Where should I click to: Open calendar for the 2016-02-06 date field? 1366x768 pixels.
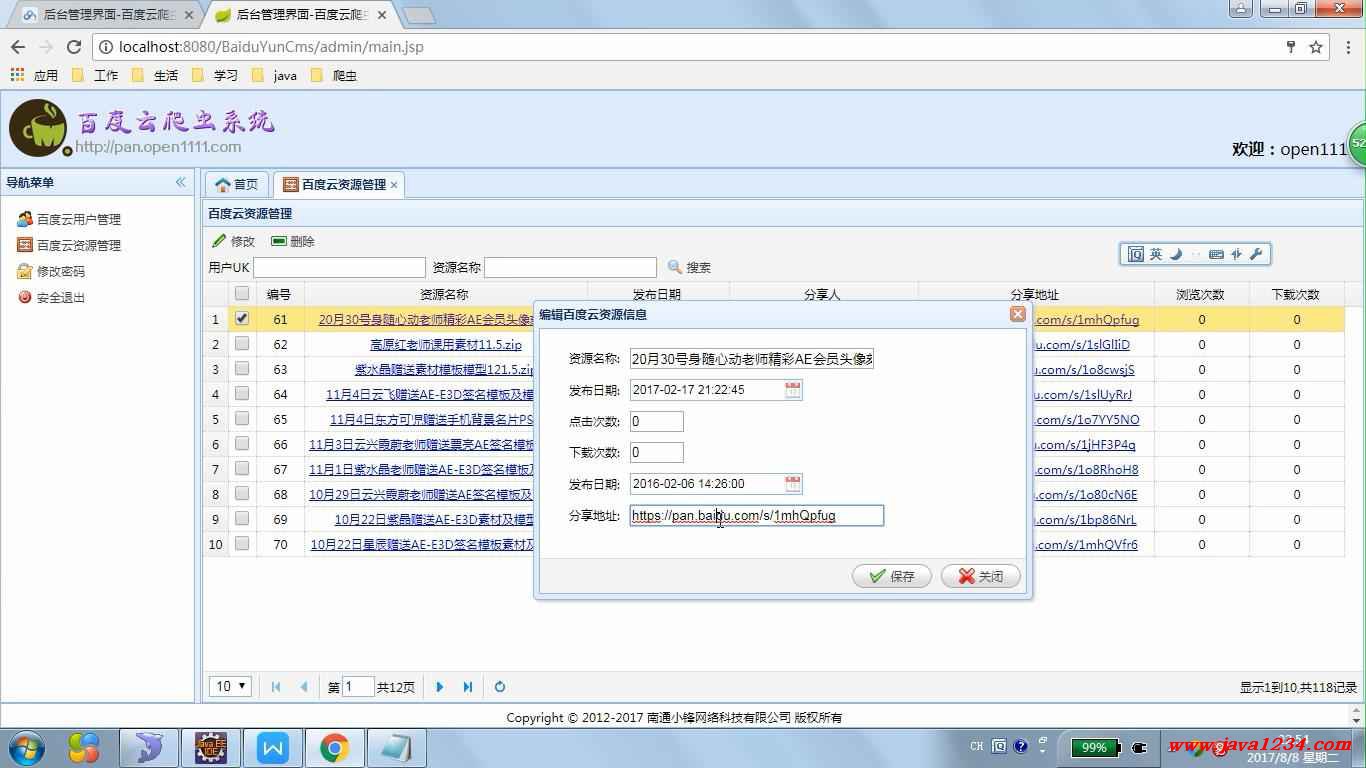(792, 484)
